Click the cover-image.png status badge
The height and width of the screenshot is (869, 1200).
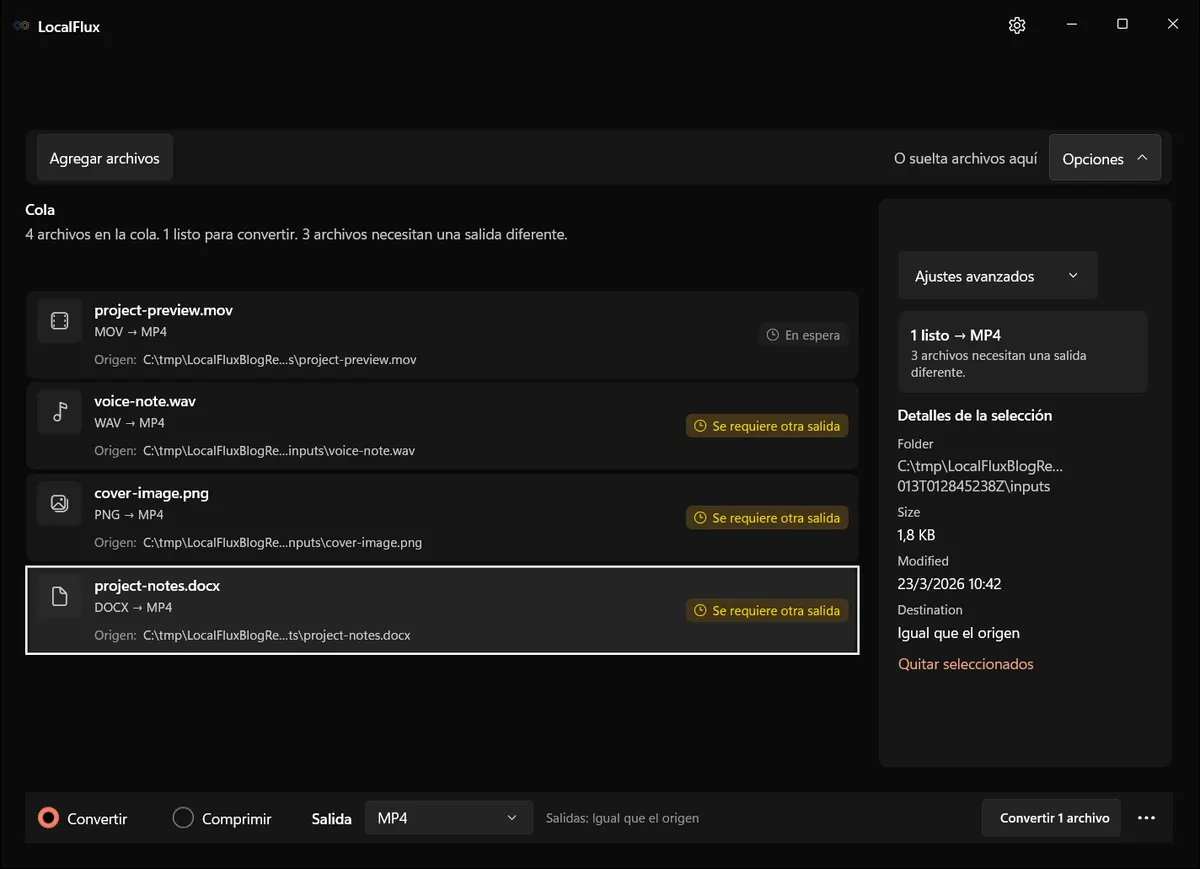pyautogui.click(x=767, y=518)
